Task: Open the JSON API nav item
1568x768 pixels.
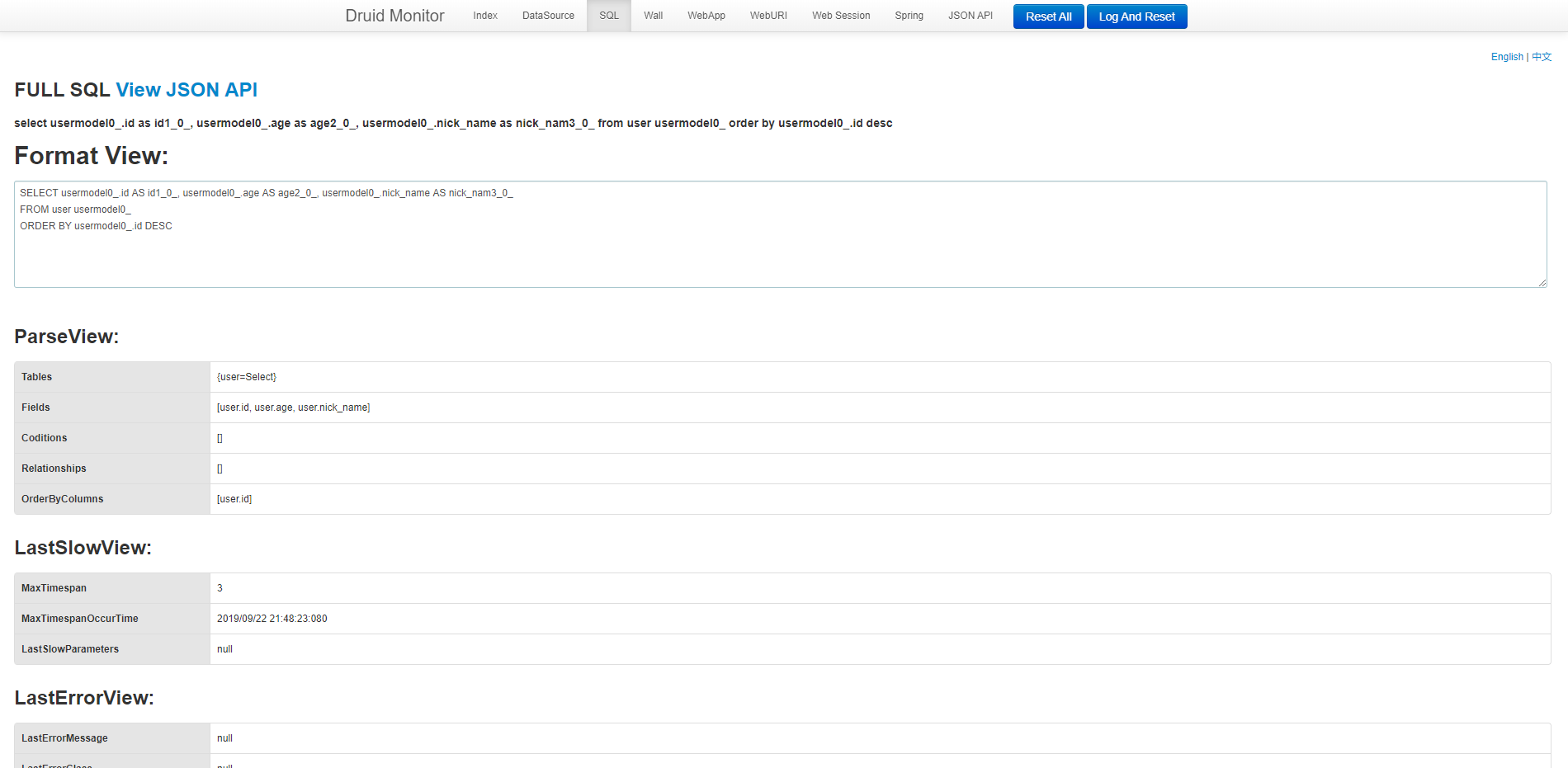Action: click(971, 16)
